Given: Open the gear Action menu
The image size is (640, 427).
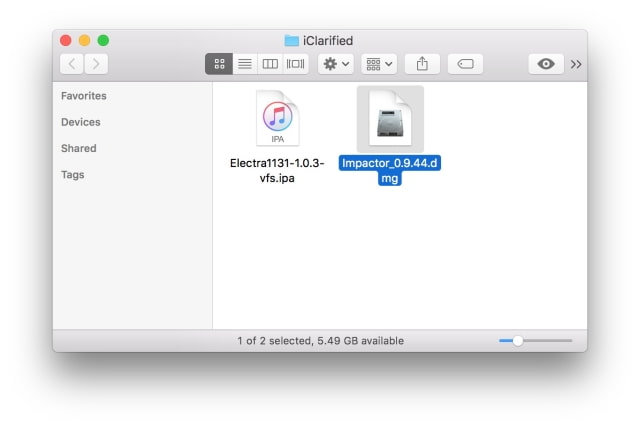Looking at the screenshot, I should 336,64.
